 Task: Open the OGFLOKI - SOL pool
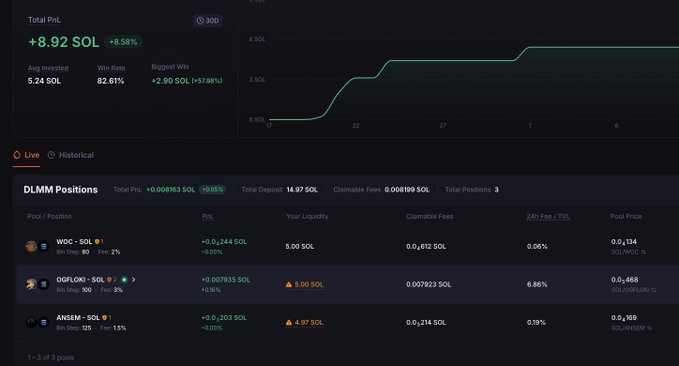[x=80, y=280]
